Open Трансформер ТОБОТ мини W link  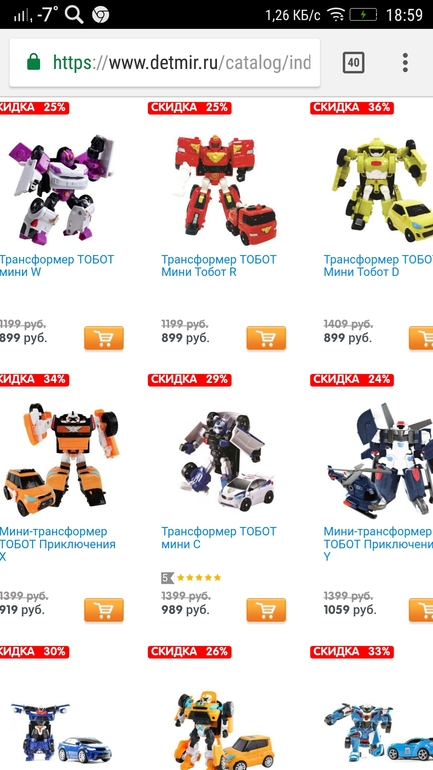click(57, 265)
